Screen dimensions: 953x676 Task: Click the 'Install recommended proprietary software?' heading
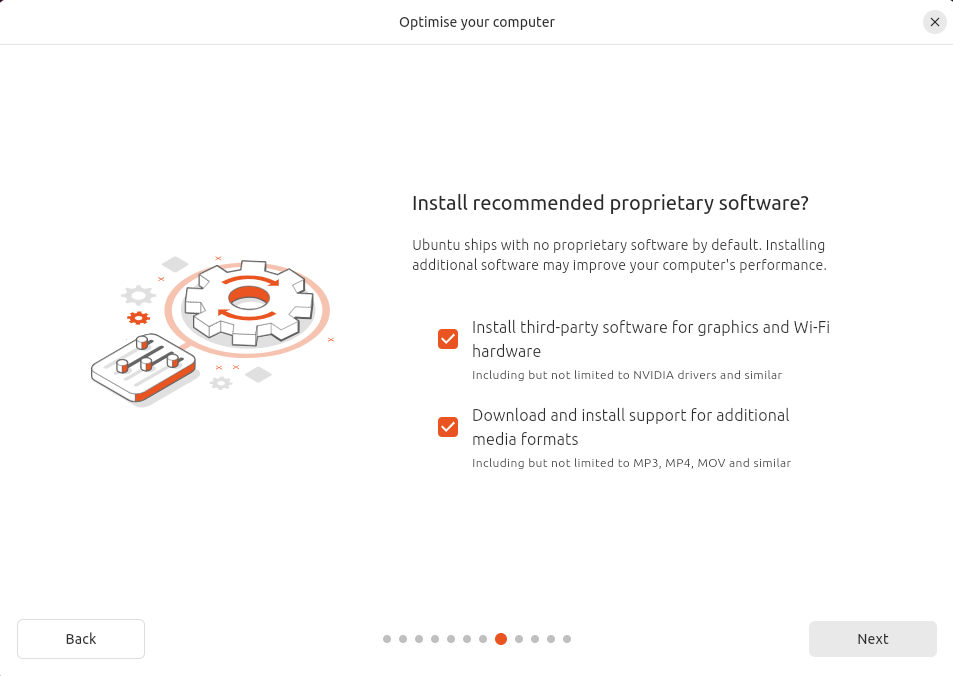(610, 203)
